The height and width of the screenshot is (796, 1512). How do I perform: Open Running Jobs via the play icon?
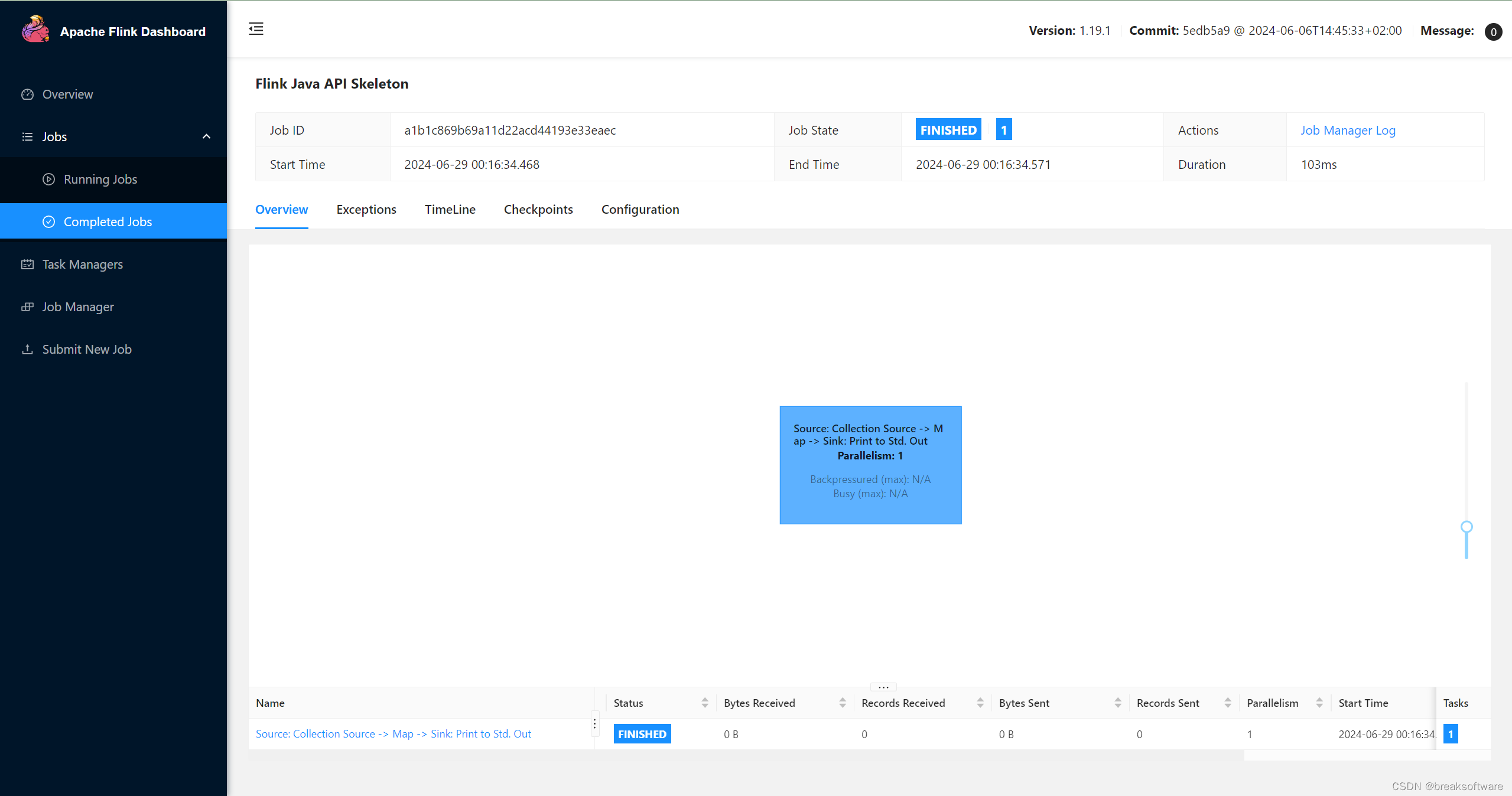tap(49, 179)
